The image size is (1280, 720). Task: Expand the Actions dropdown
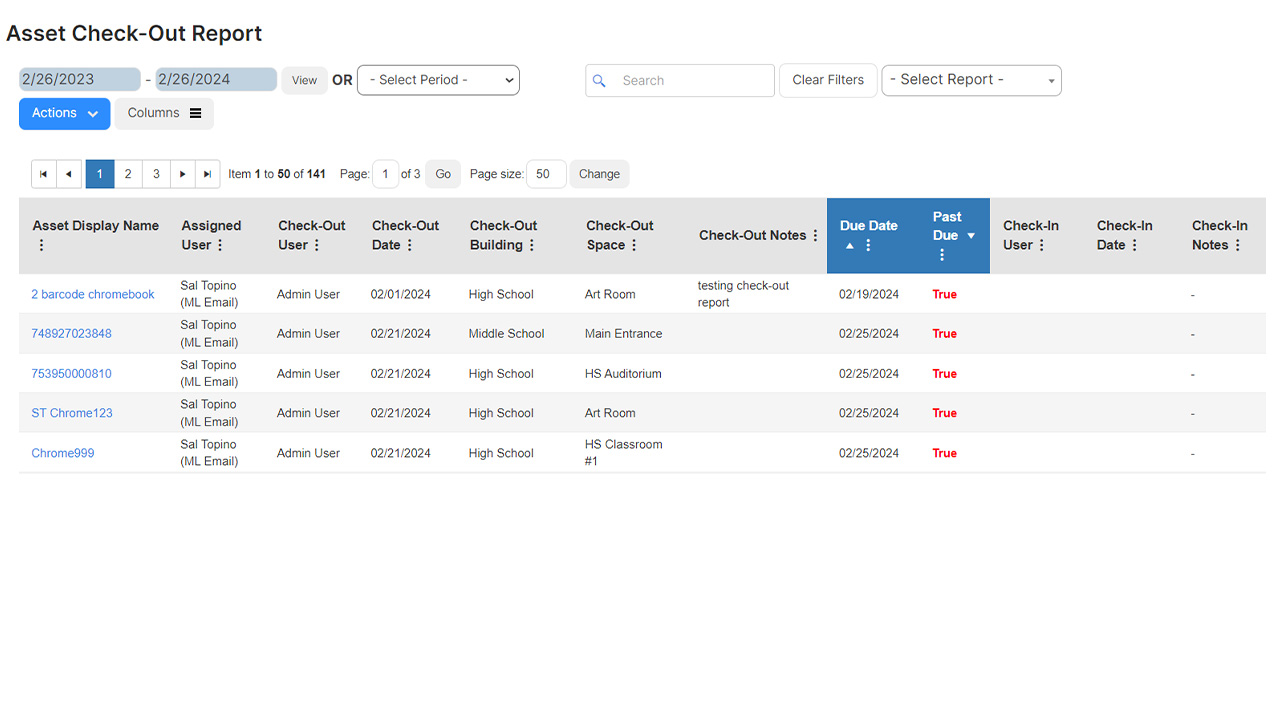point(64,113)
